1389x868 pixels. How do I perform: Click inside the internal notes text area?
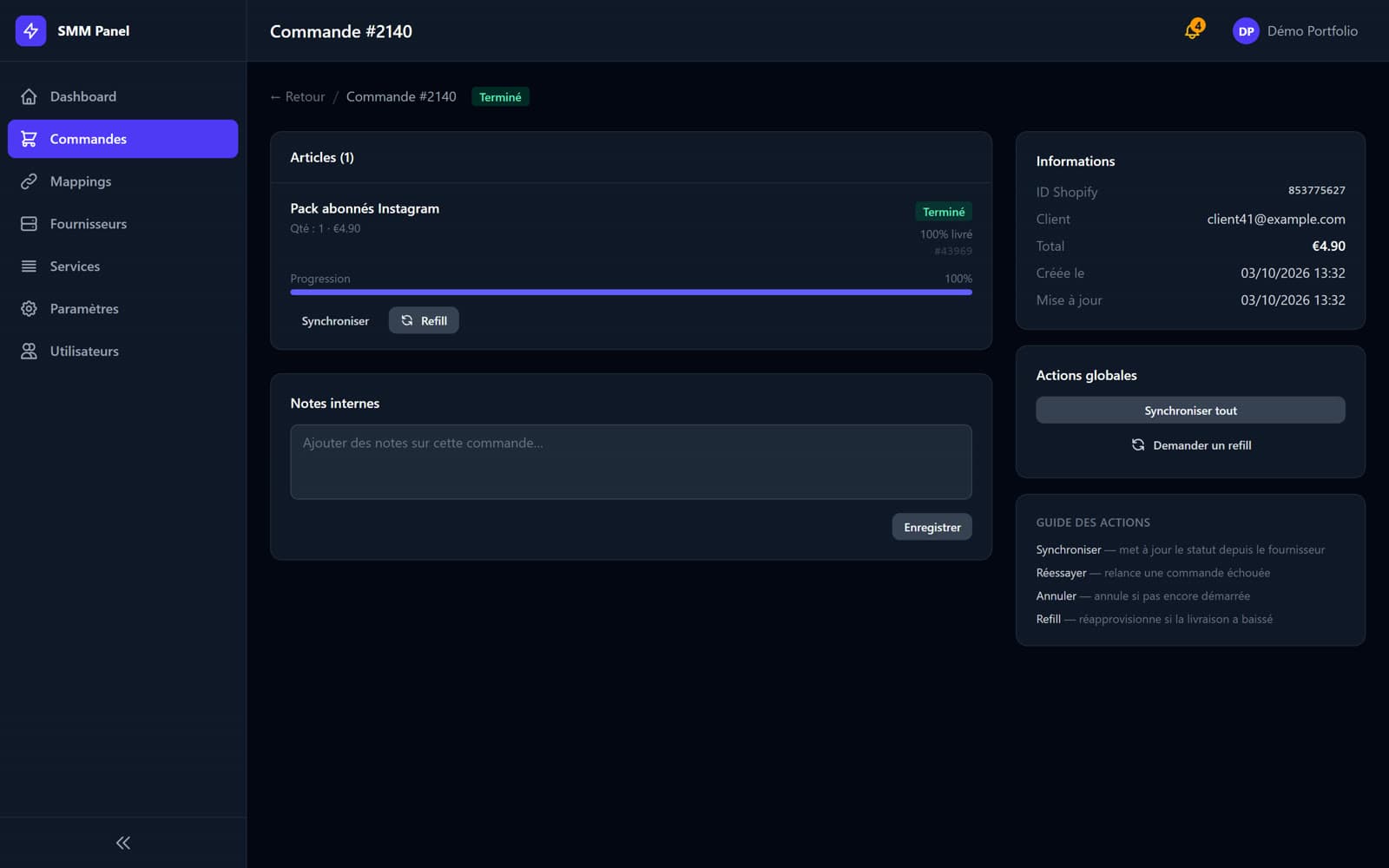point(631,462)
